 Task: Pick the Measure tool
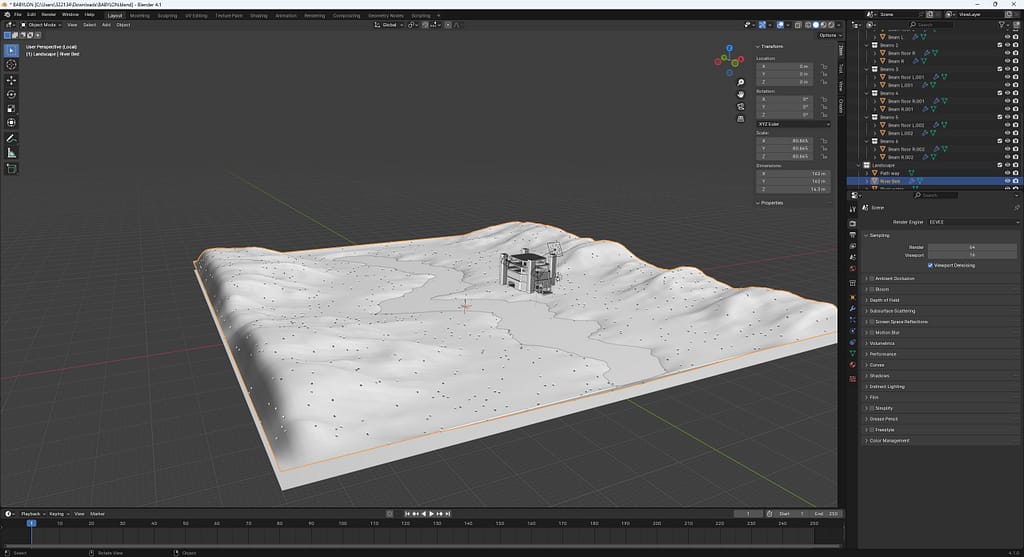click(x=11, y=153)
